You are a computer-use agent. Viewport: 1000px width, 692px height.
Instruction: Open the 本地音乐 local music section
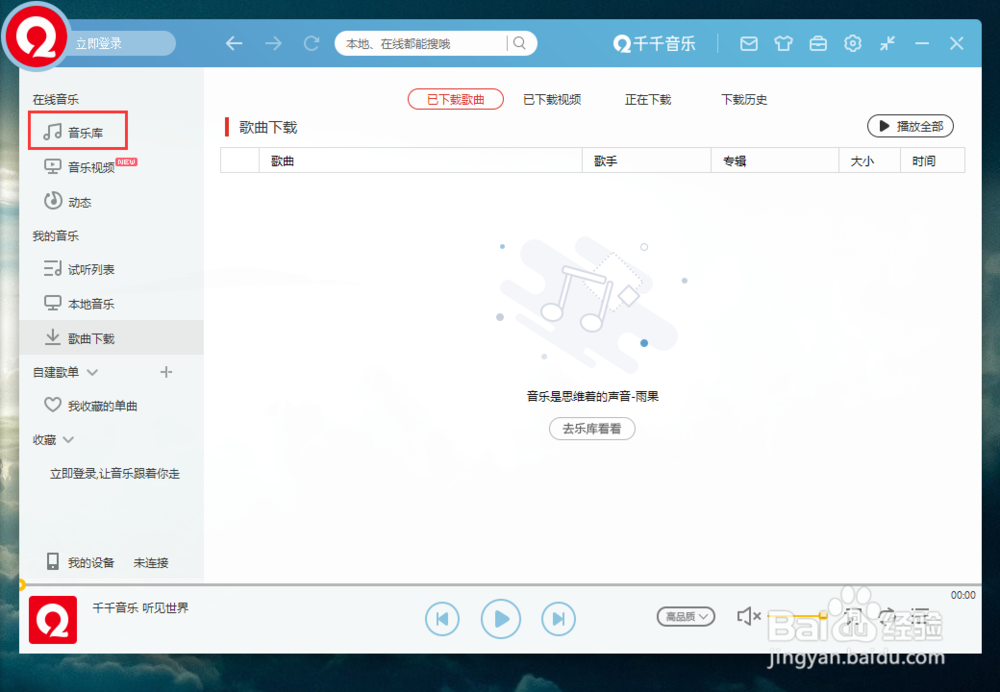[86, 303]
